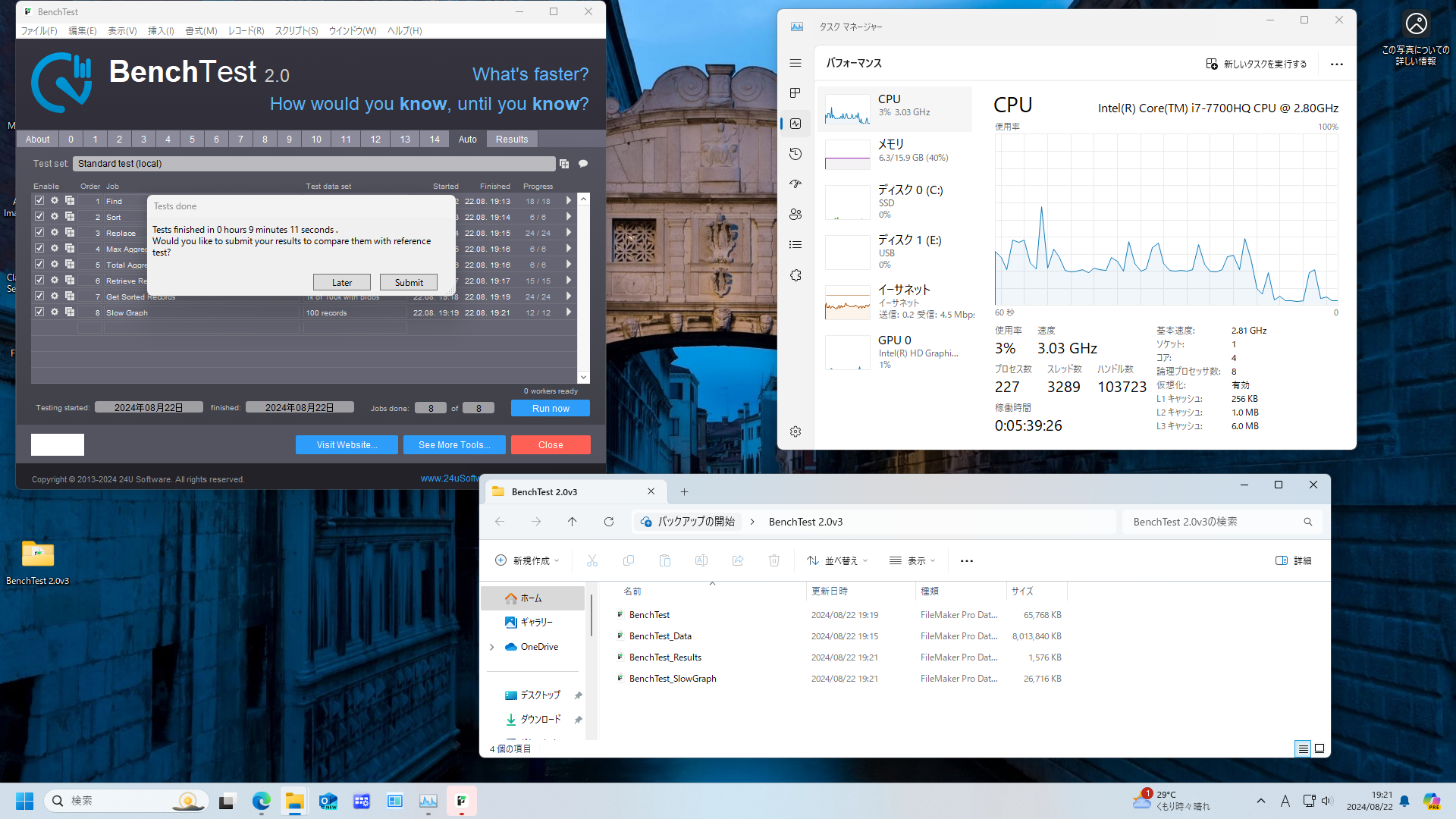1456x819 pixels.
Task: Select the メモリ performance graph in Task Manager
Action: (x=895, y=154)
